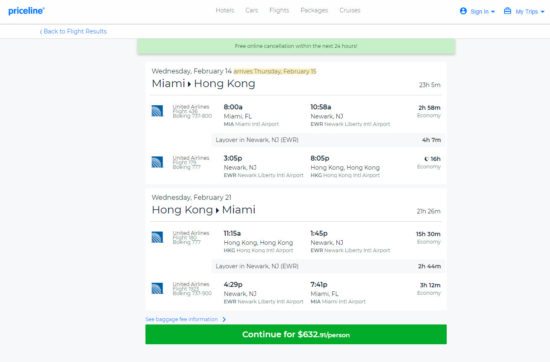Click '8:00a' departure time
Viewport: 550px width, 362px height.
(233, 107)
